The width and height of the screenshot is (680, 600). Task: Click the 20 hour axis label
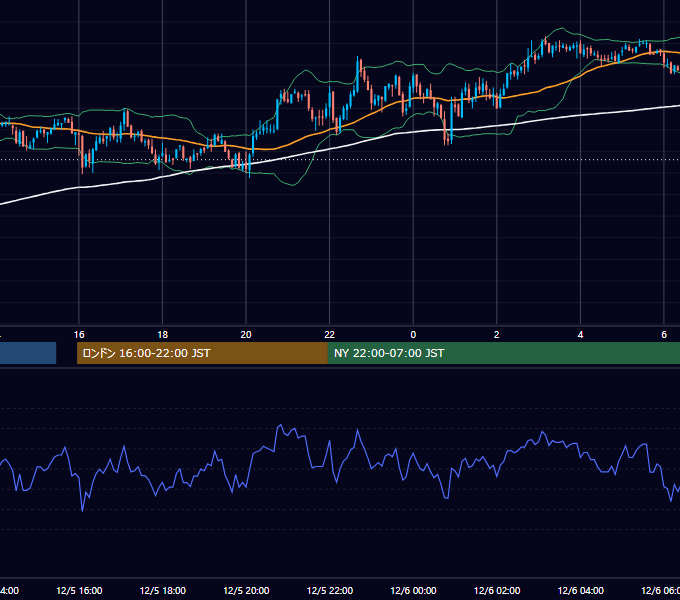[246, 335]
